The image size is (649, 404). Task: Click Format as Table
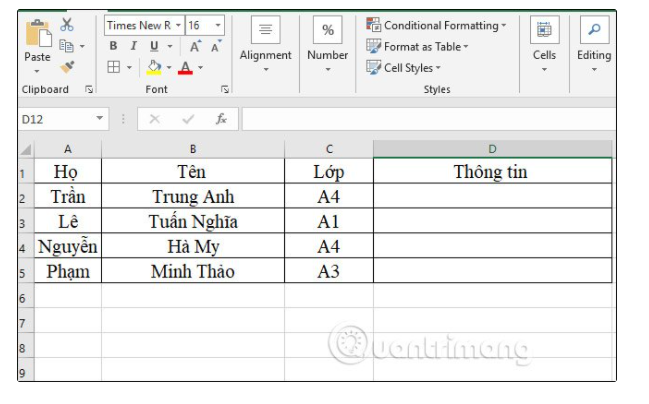[417, 46]
